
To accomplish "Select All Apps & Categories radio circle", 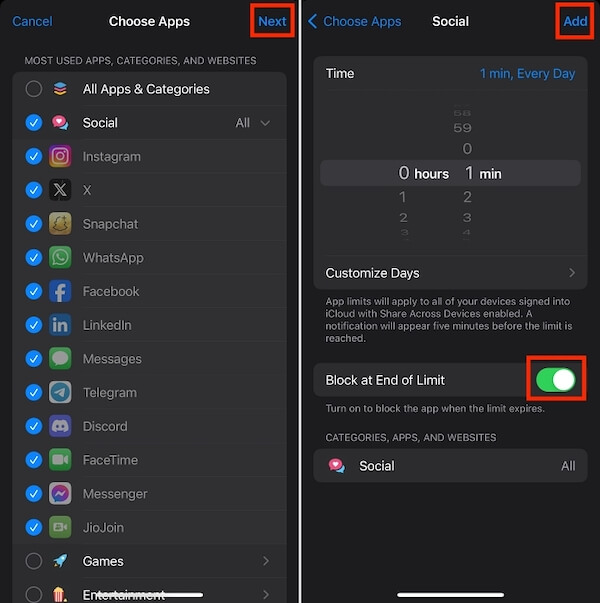I will click(x=34, y=89).
